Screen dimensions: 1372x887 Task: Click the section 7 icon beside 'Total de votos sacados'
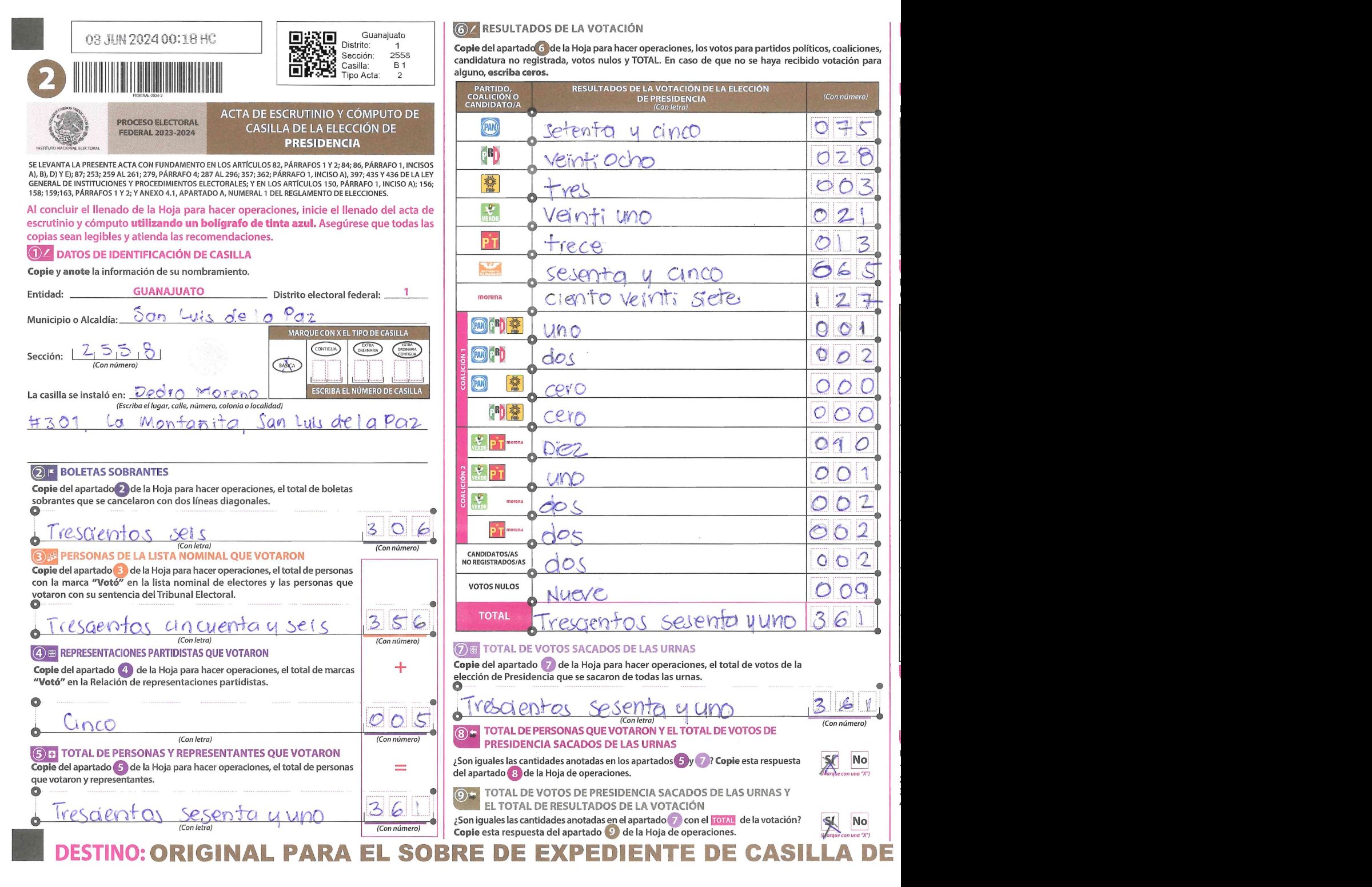click(x=466, y=649)
